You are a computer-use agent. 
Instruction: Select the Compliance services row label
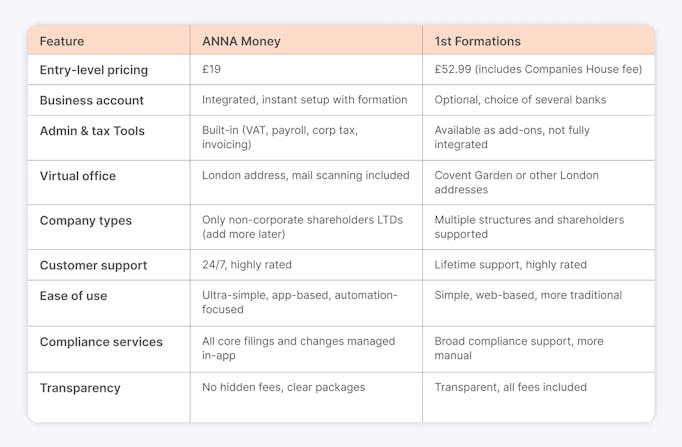[101, 342]
